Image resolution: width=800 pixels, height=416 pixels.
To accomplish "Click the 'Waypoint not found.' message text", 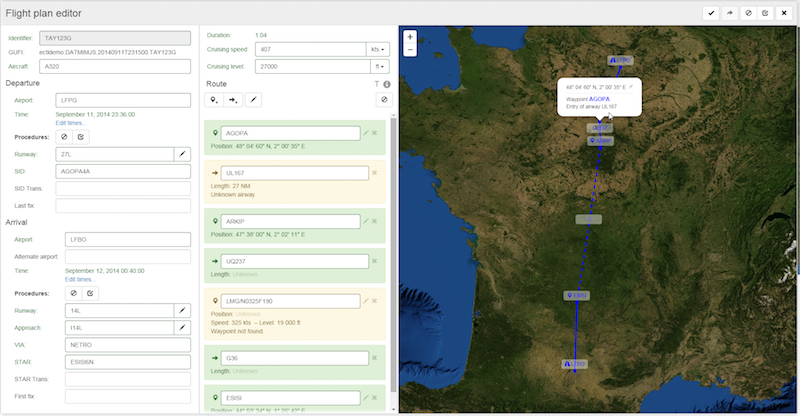I will (x=237, y=331).
